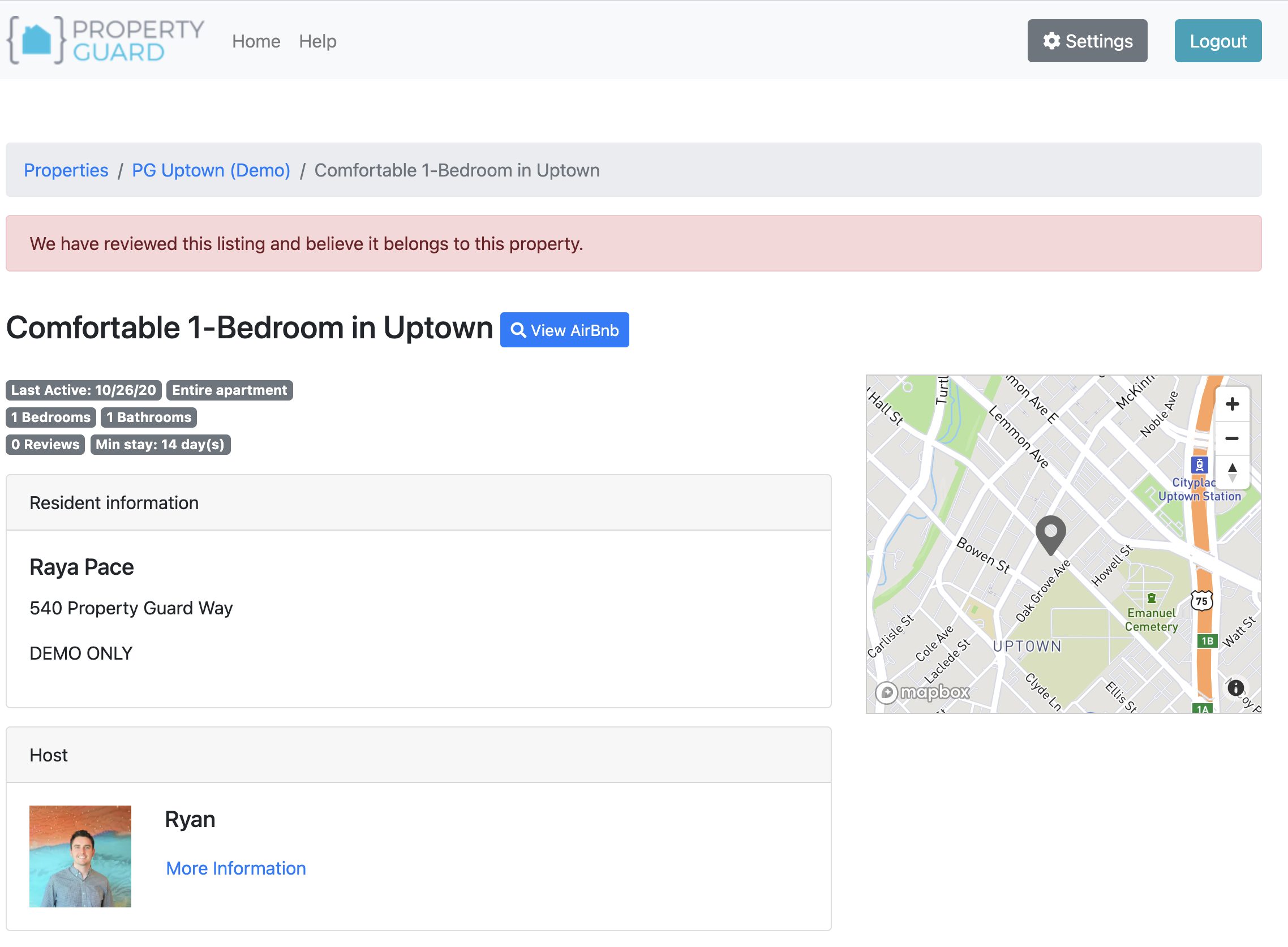Click the '0 Reviews' badge
Viewport: 1288px width, 947px height.
(x=45, y=444)
